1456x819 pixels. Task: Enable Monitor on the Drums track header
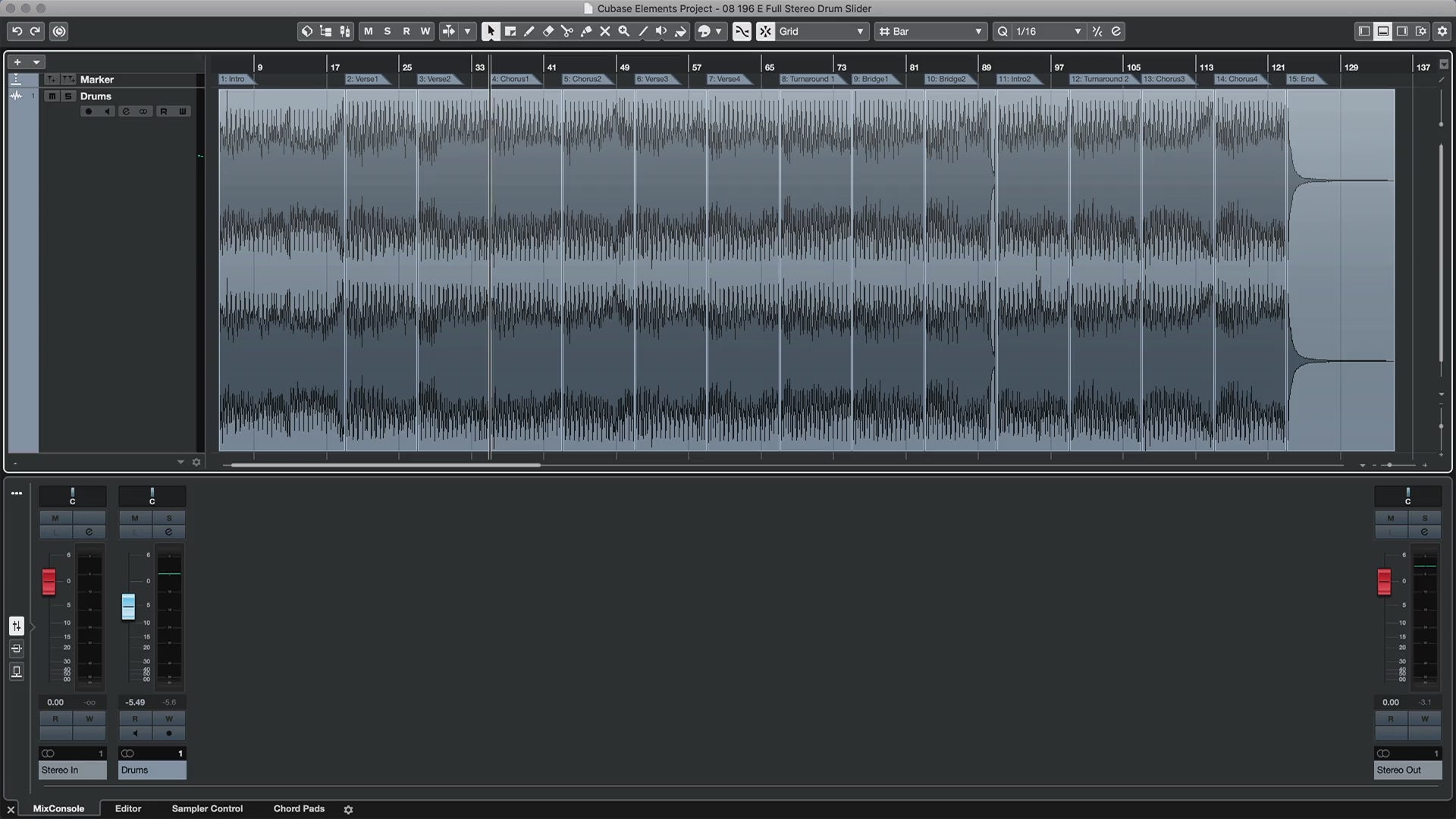(x=107, y=111)
